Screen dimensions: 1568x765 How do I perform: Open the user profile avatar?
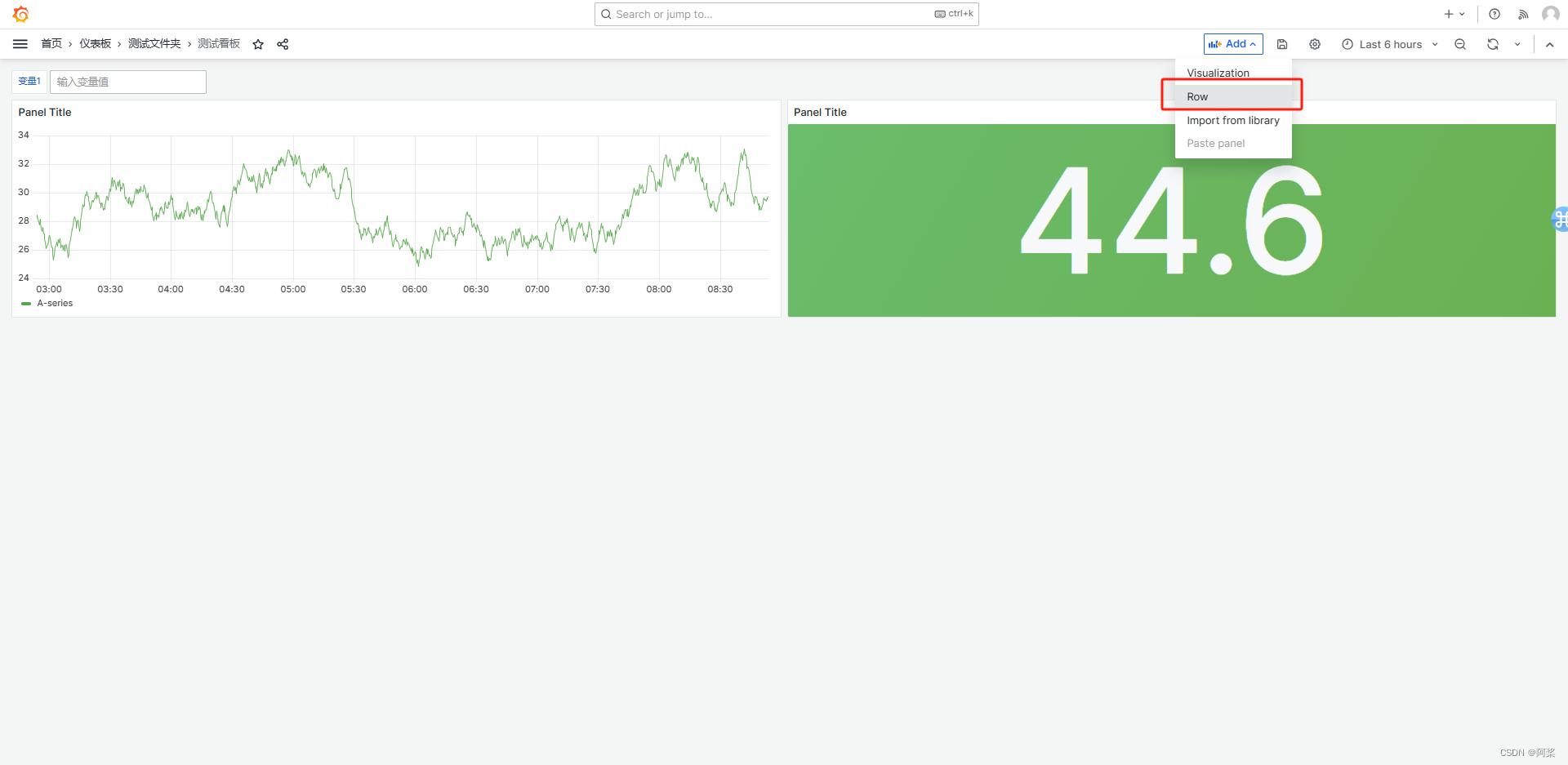1550,14
